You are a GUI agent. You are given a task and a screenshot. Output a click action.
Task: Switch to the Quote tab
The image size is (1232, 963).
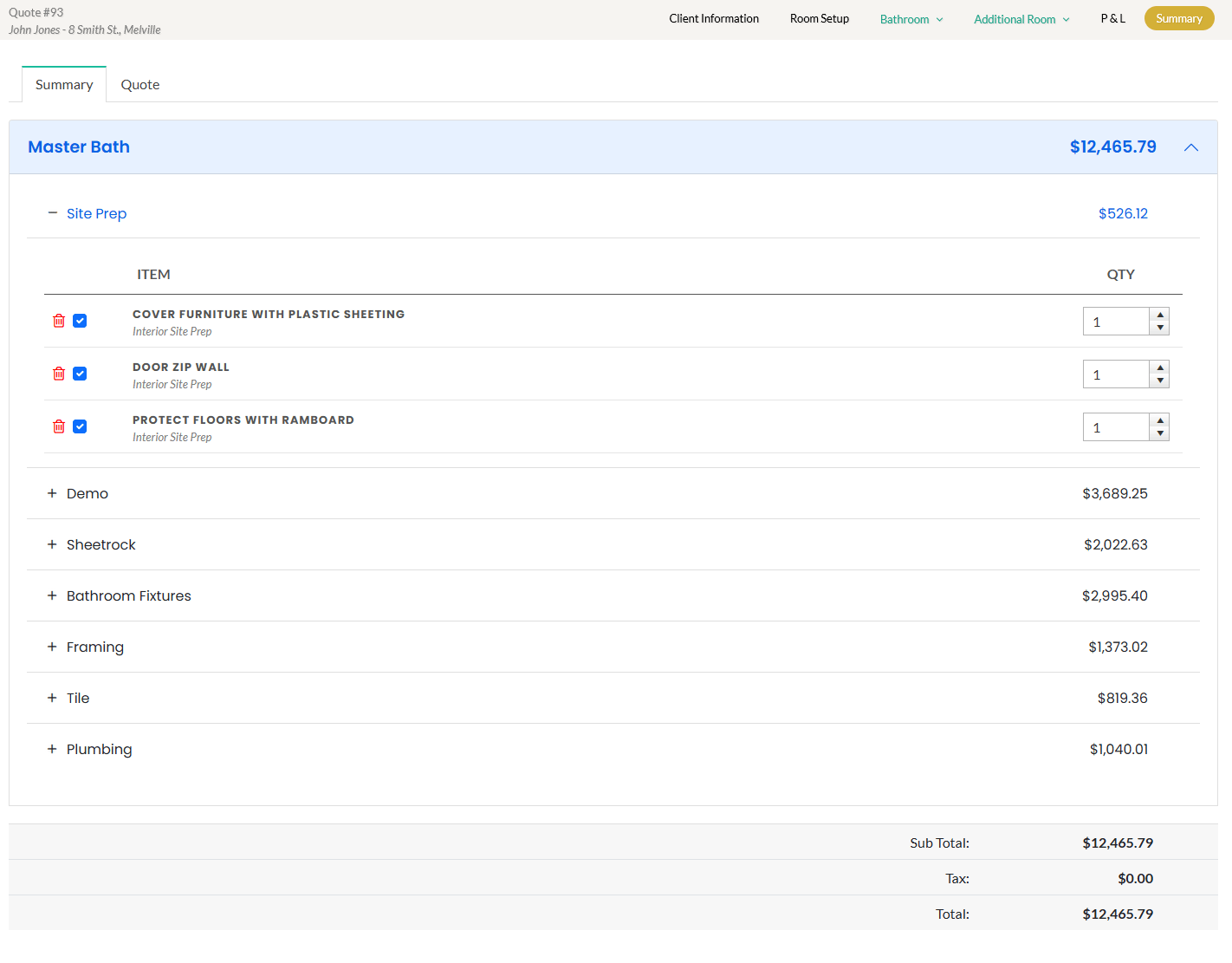pyautogui.click(x=140, y=85)
